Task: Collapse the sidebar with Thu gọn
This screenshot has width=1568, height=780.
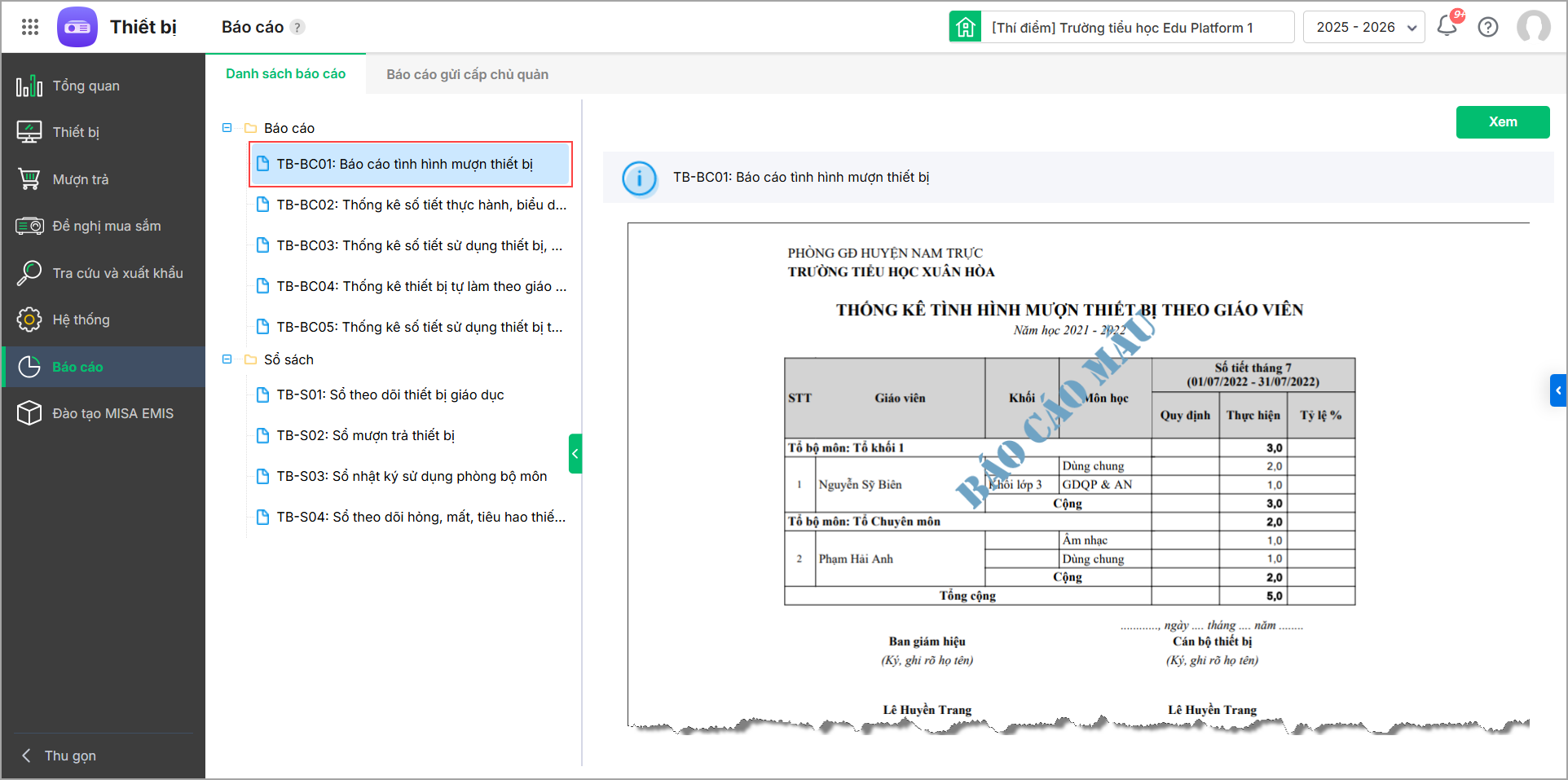Action: 59,756
